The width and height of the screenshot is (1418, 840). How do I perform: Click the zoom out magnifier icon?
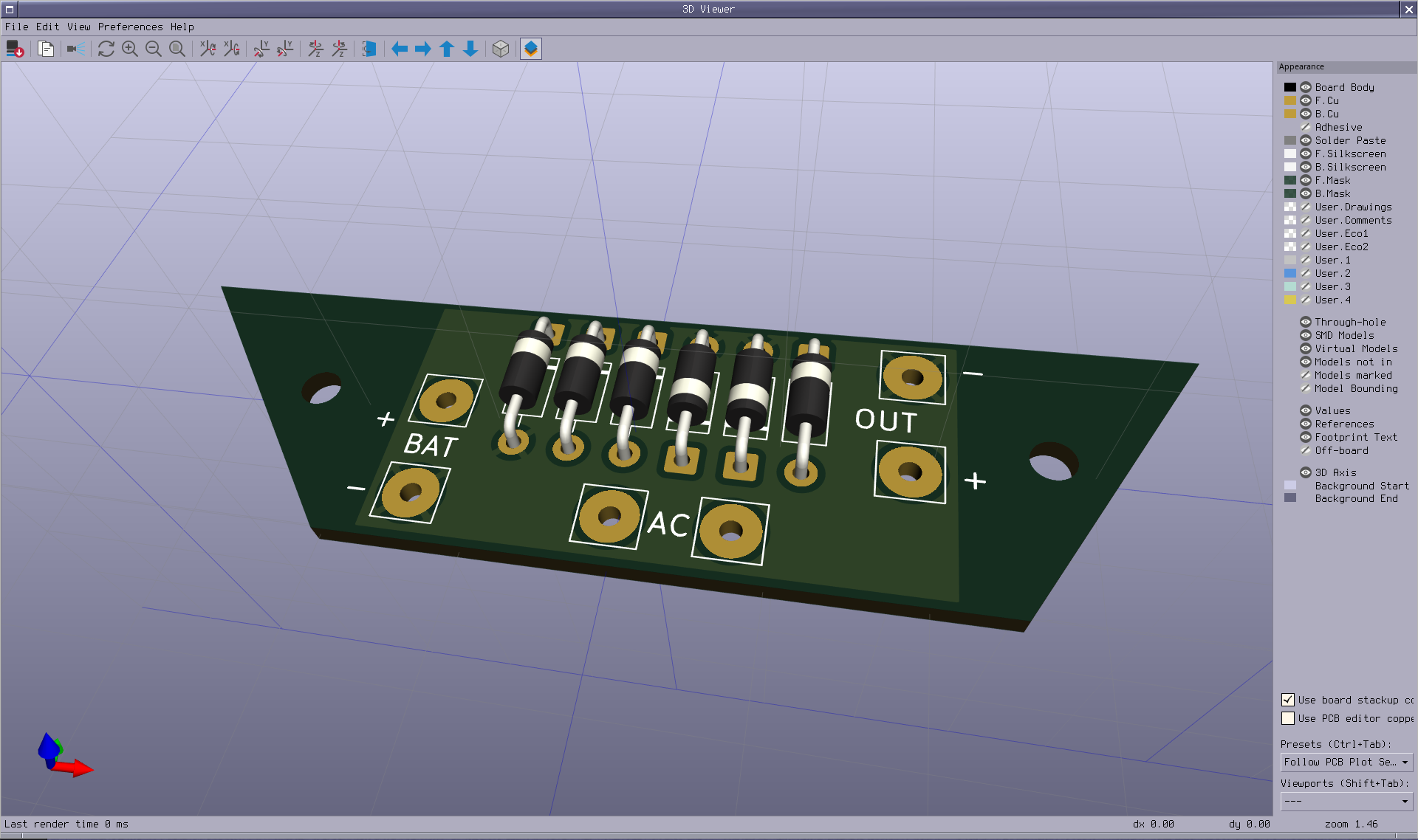point(154,49)
